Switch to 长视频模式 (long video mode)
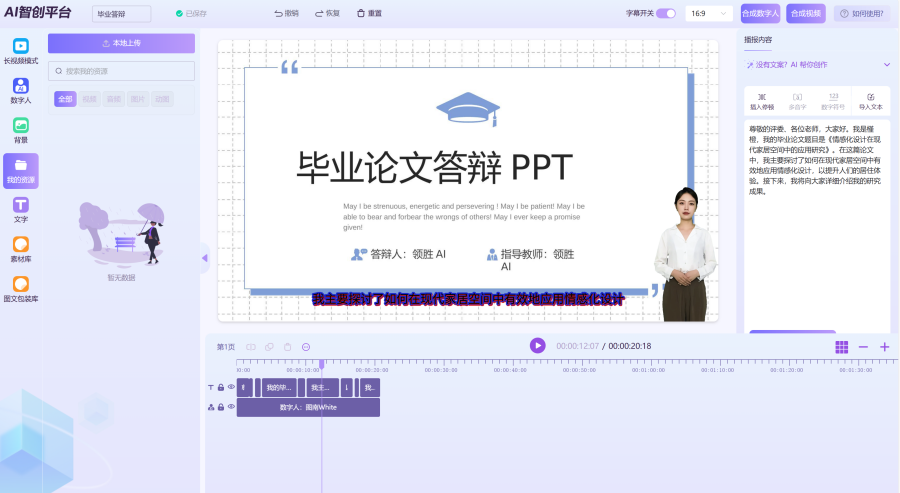This screenshot has width=900, height=493. tap(20, 51)
